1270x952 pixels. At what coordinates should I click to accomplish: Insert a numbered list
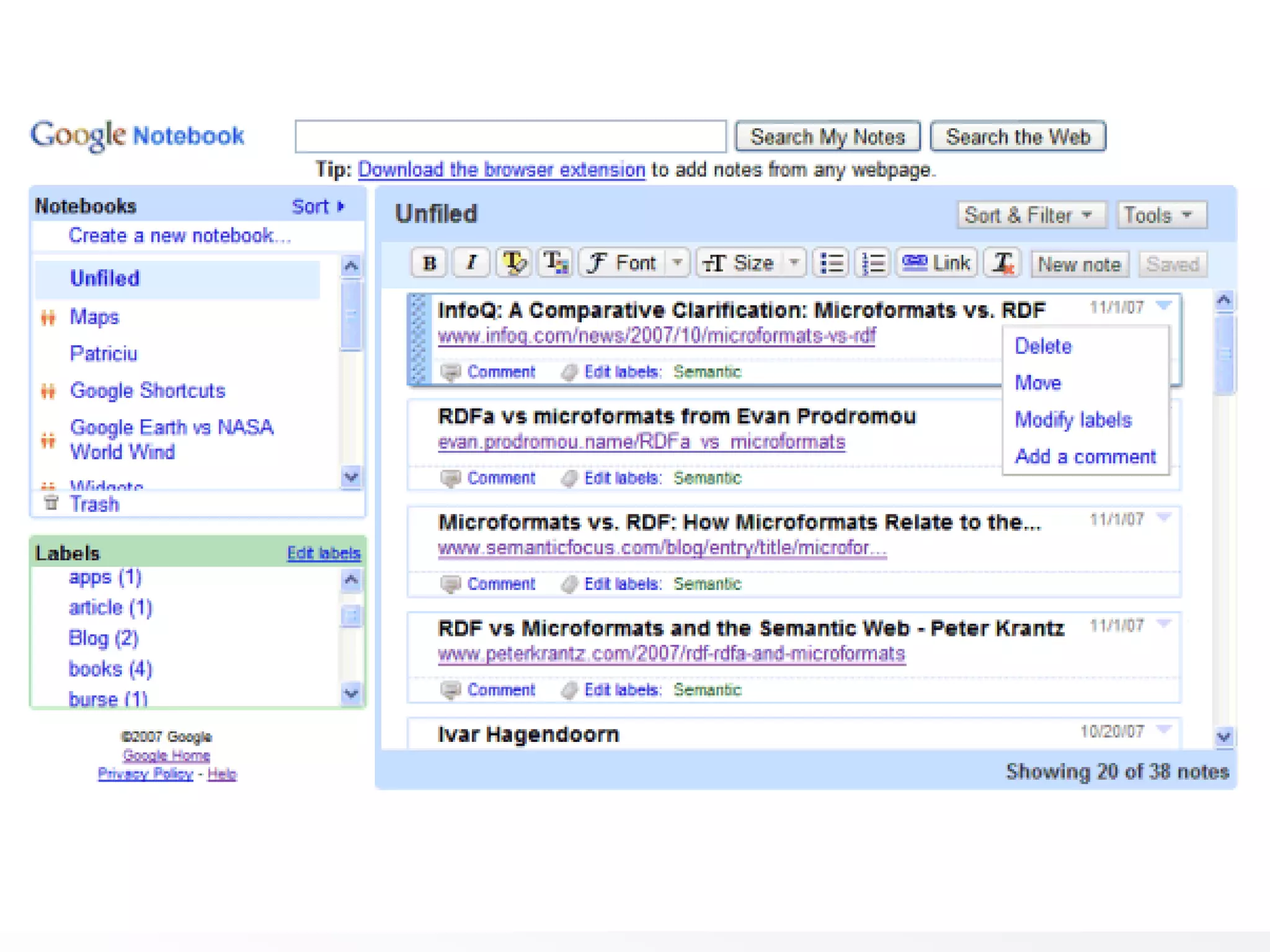[x=873, y=264]
